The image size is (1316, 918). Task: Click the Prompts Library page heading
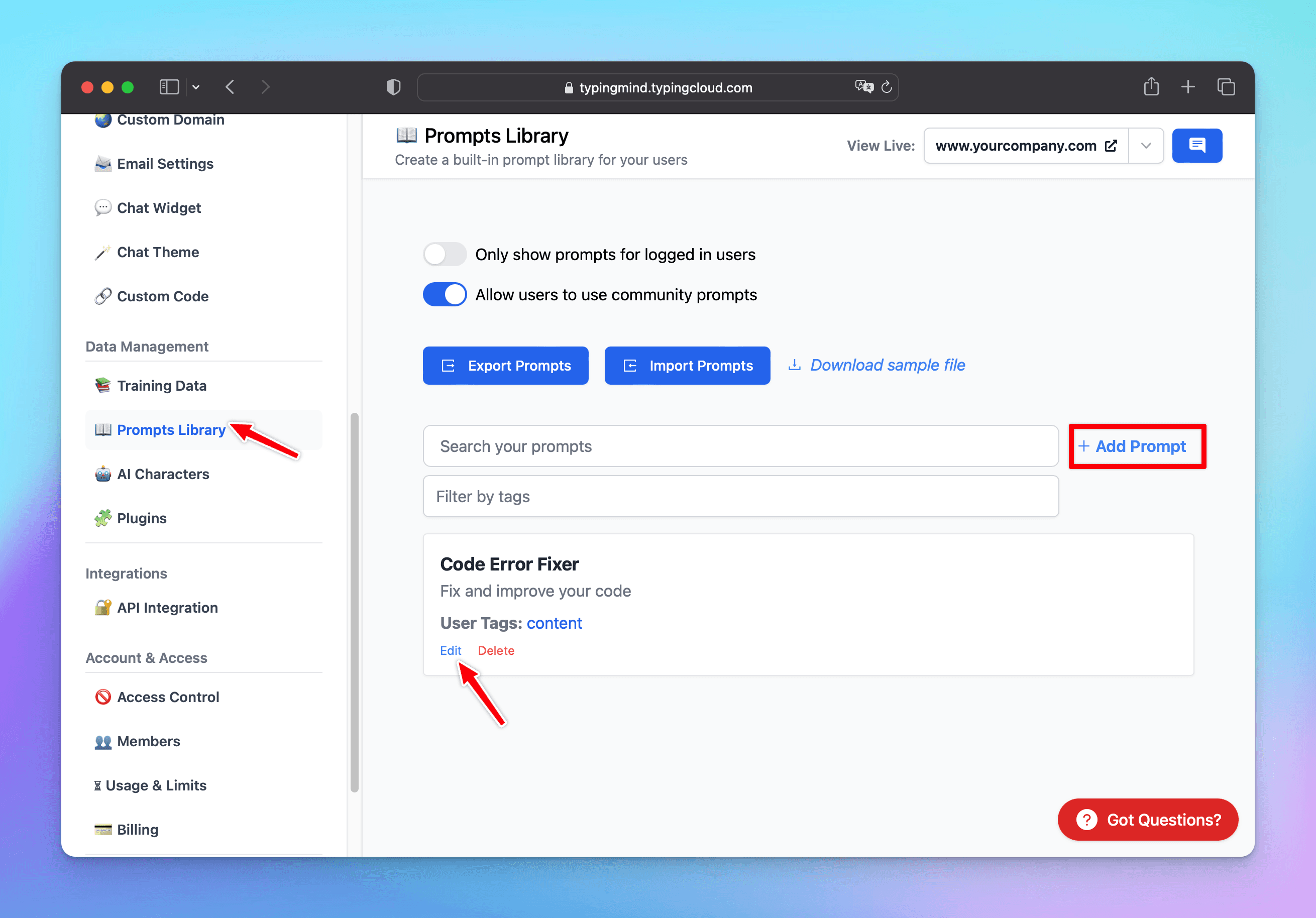click(x=496, y=136)
